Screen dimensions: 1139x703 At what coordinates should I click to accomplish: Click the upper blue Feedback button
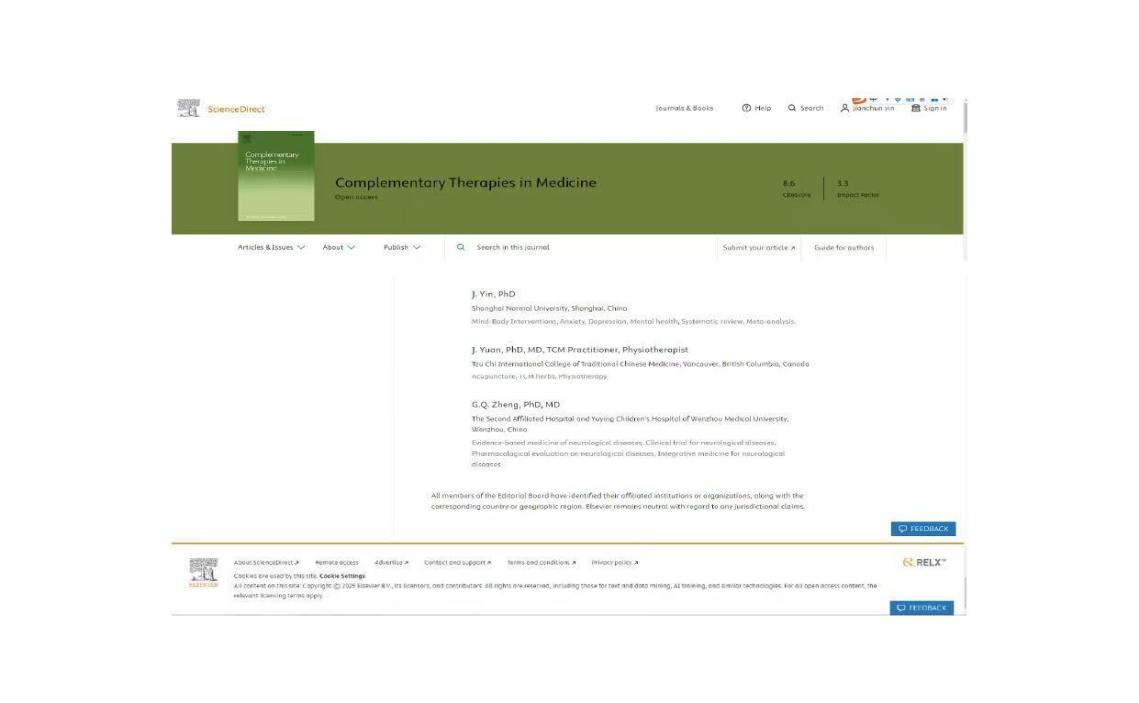[923, 528]
